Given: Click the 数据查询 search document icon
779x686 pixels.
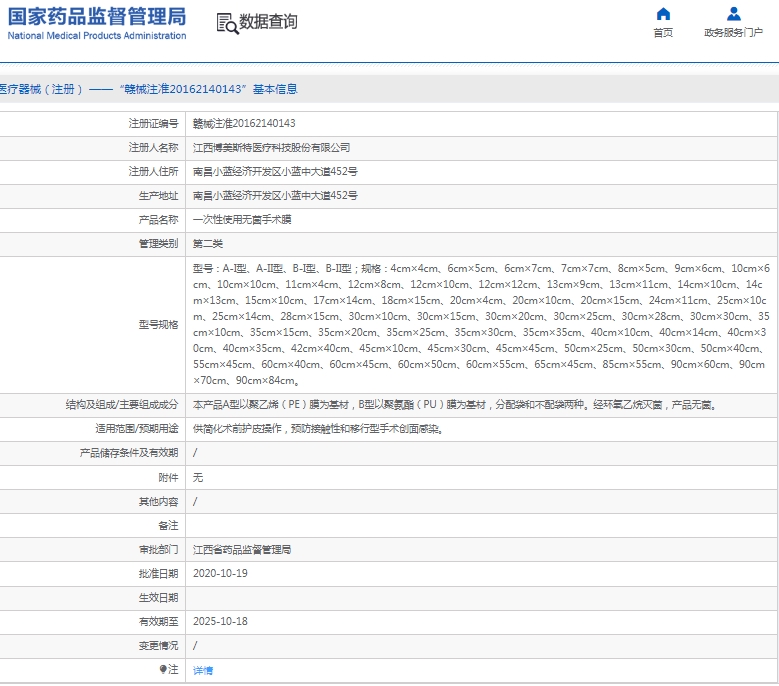Looking at the screenshot, I should point(227,23).
